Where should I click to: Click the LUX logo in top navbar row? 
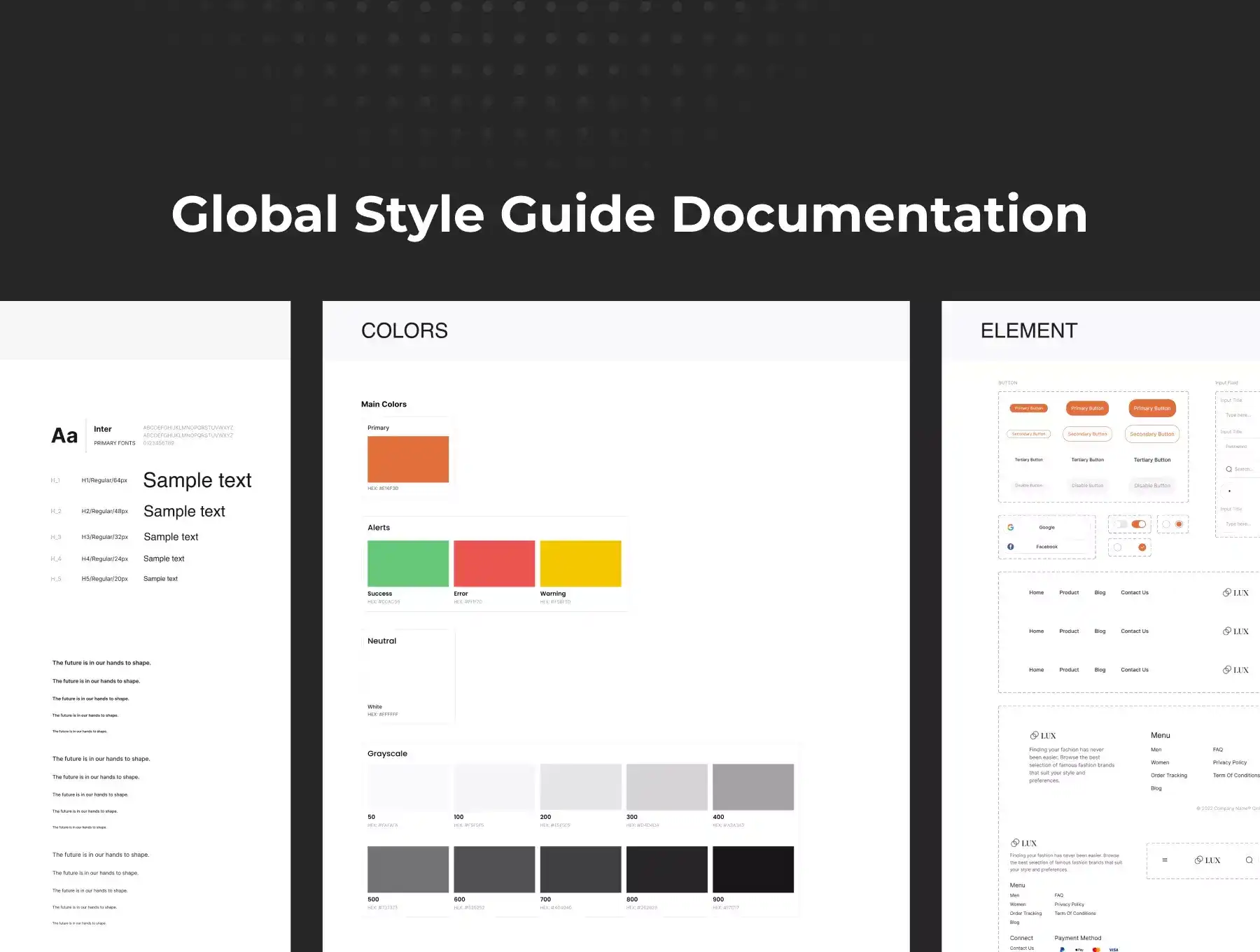coord(1235,593)
